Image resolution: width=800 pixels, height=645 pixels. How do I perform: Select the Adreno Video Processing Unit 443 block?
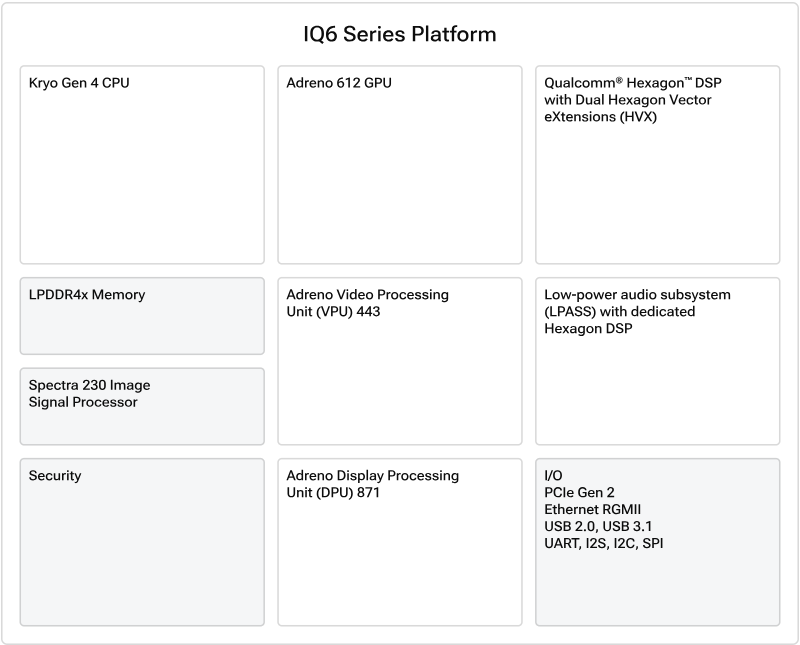click(x=400, y=361)
